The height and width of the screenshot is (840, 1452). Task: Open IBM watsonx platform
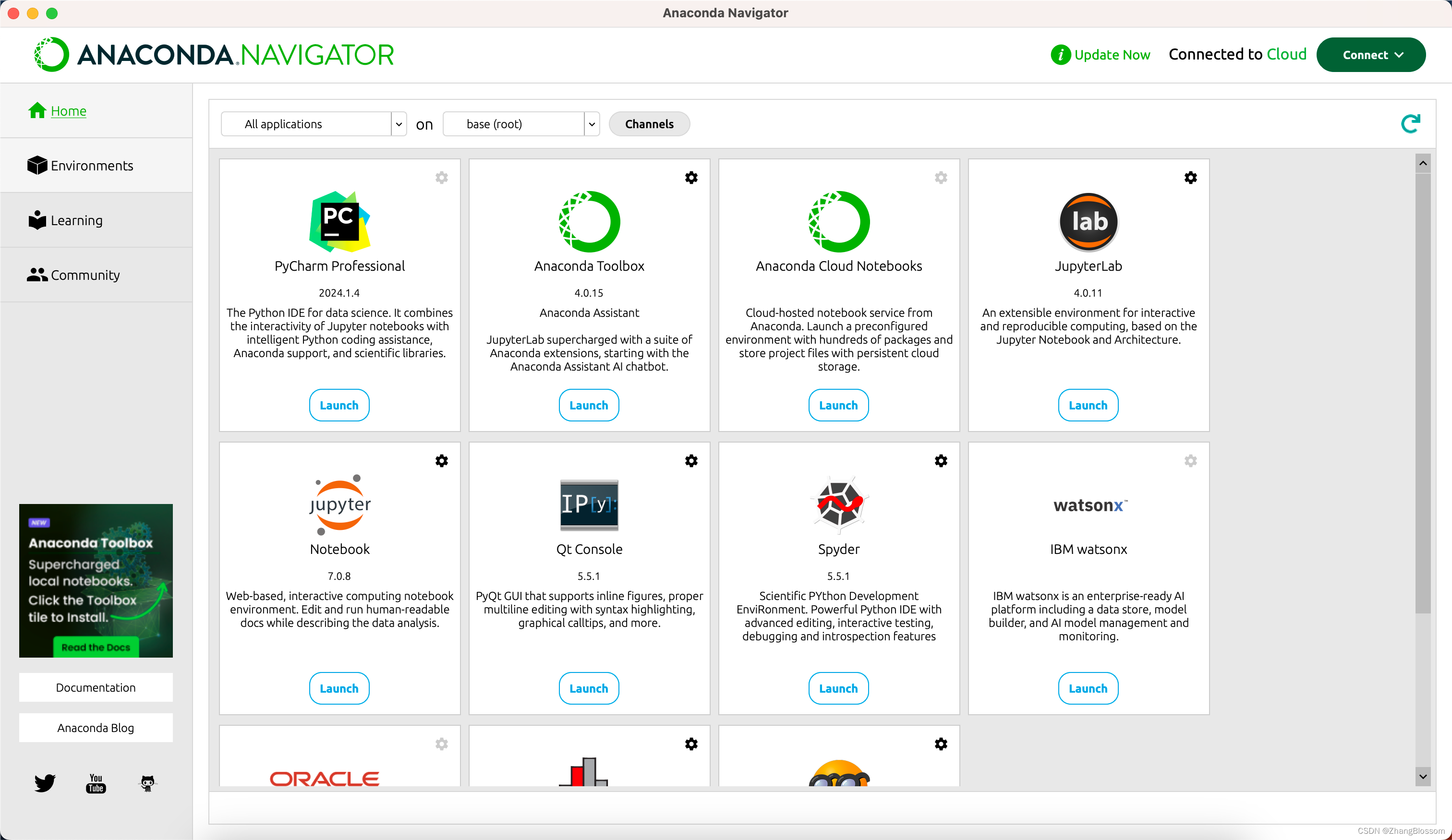1088,688
